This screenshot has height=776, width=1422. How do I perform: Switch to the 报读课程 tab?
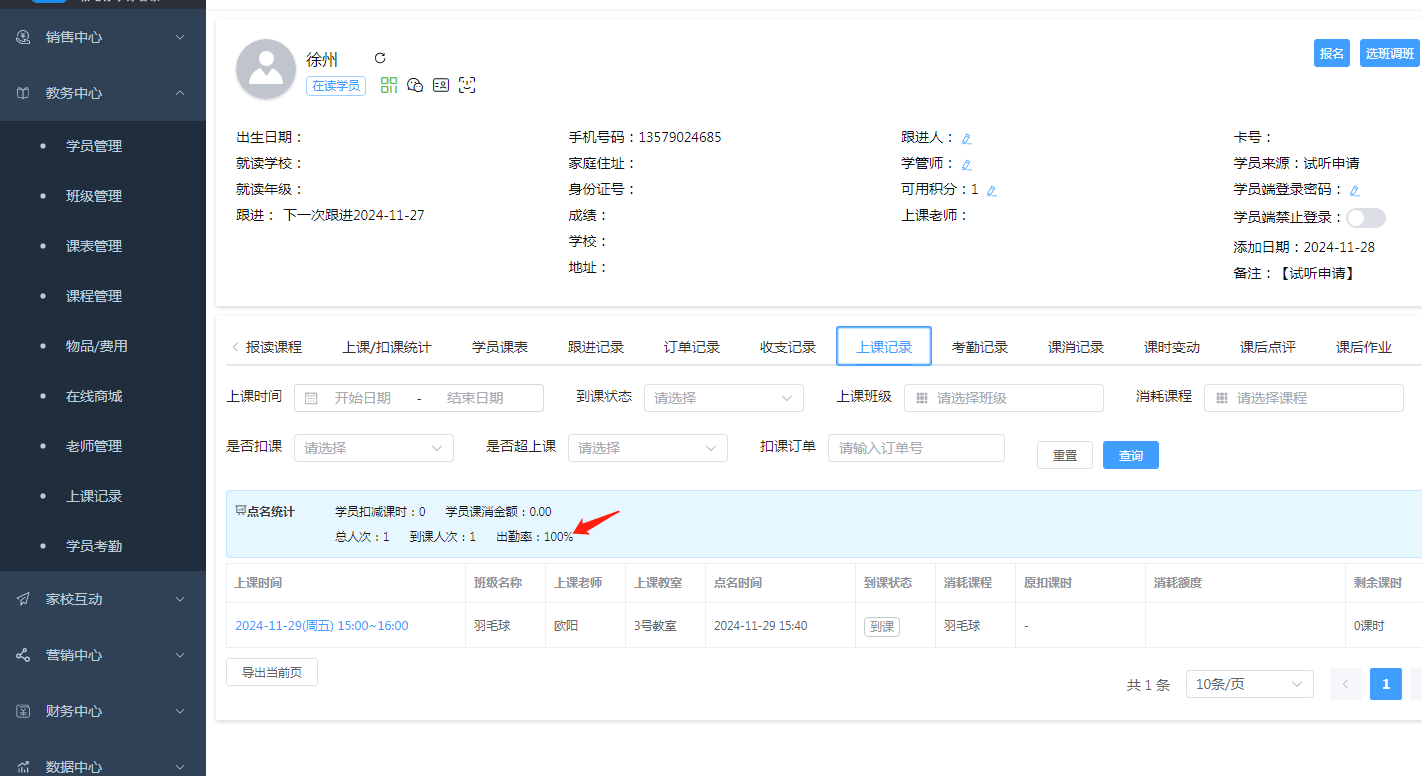(x=274, y=347)
